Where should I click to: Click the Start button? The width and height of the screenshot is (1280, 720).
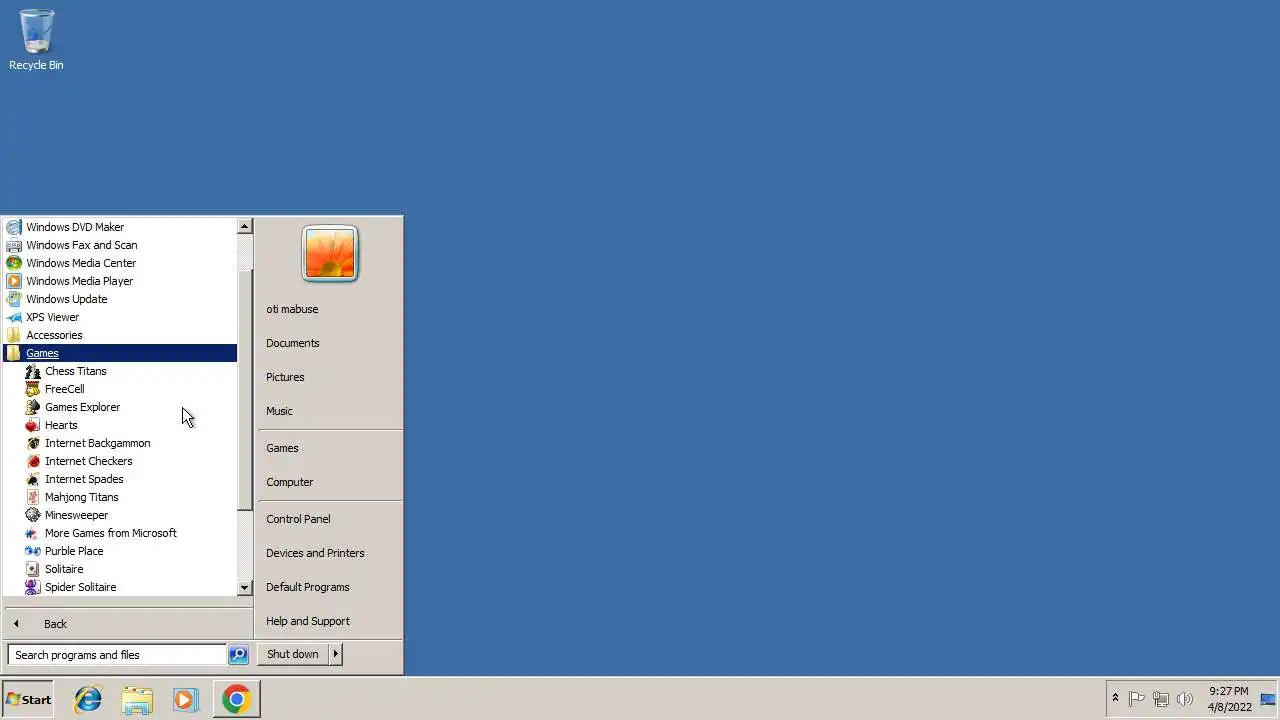28,699
